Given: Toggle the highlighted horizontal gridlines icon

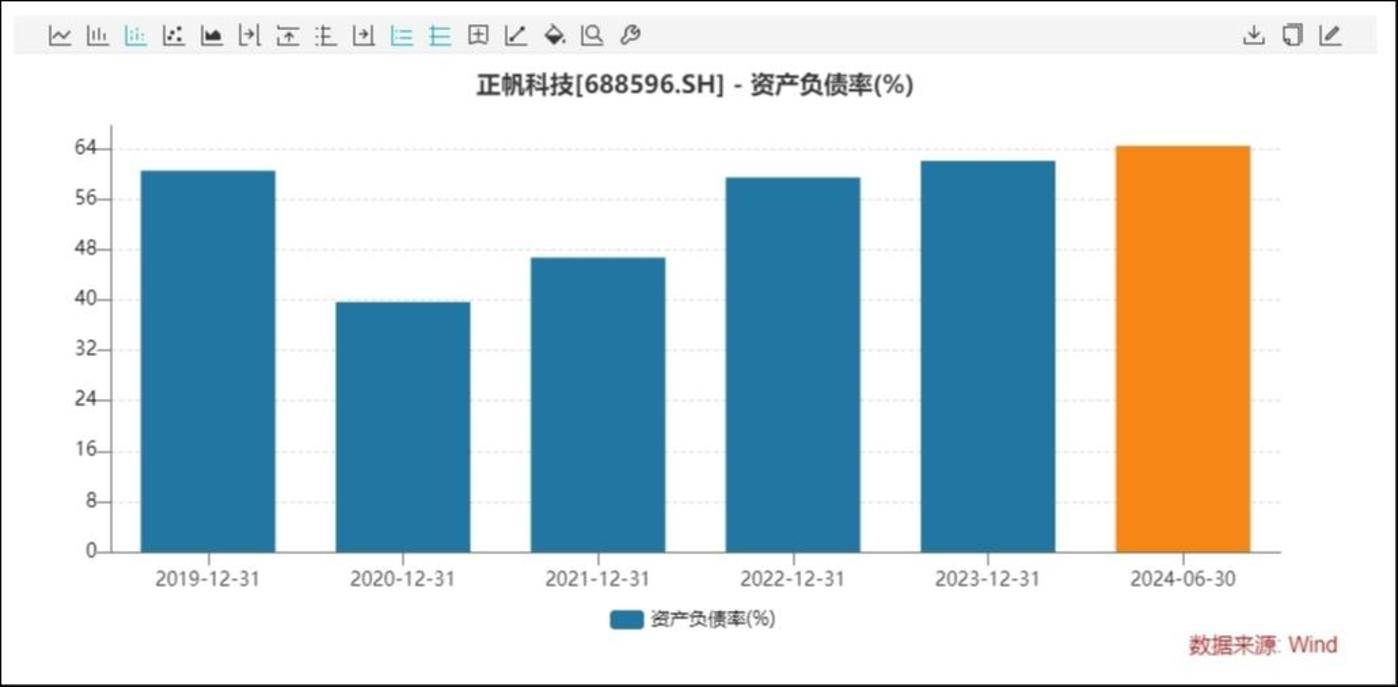Looking at the screenshot, I should point(402,36).
